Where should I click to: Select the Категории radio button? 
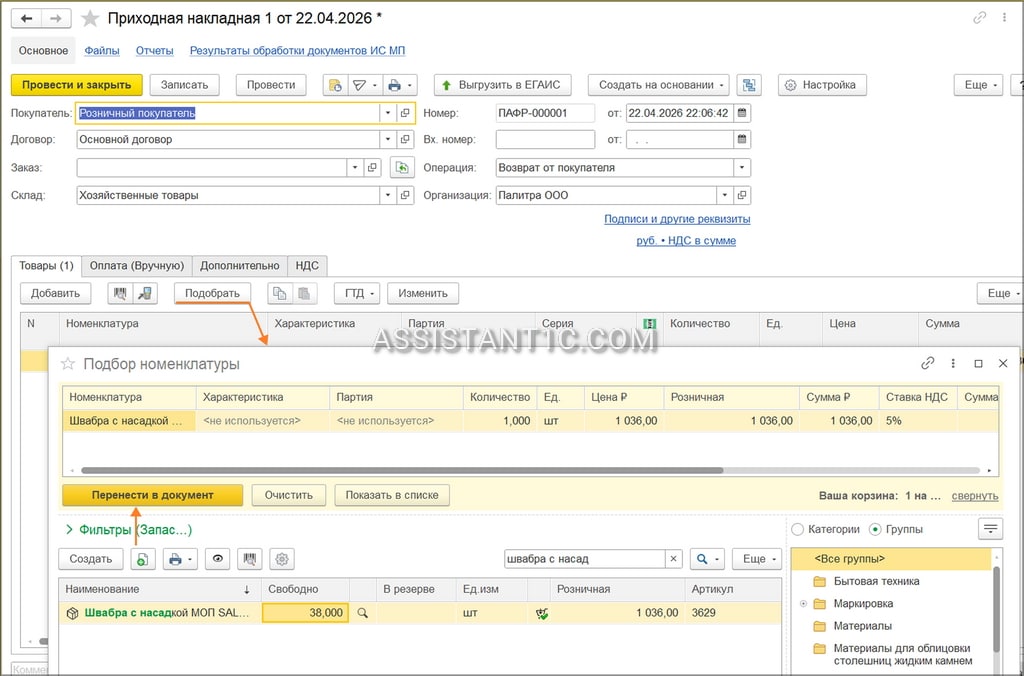(797, 529)
